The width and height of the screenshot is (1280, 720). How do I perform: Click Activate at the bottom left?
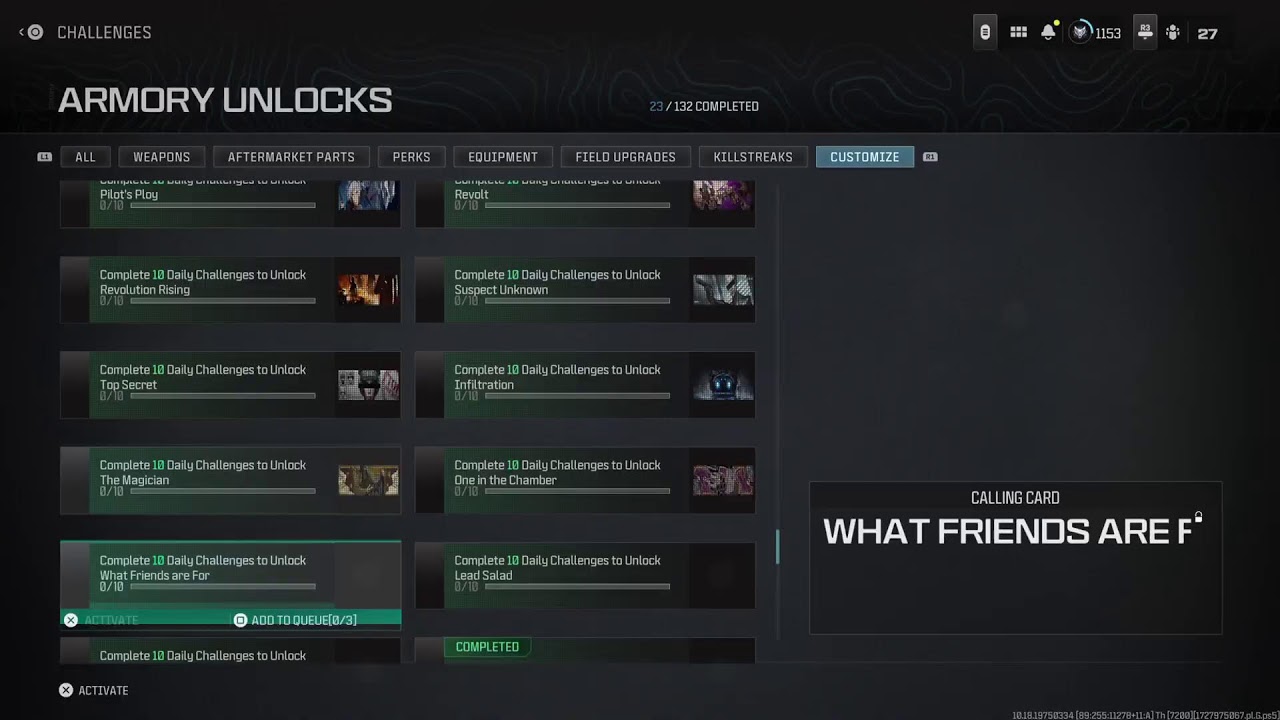click(94, 690)
